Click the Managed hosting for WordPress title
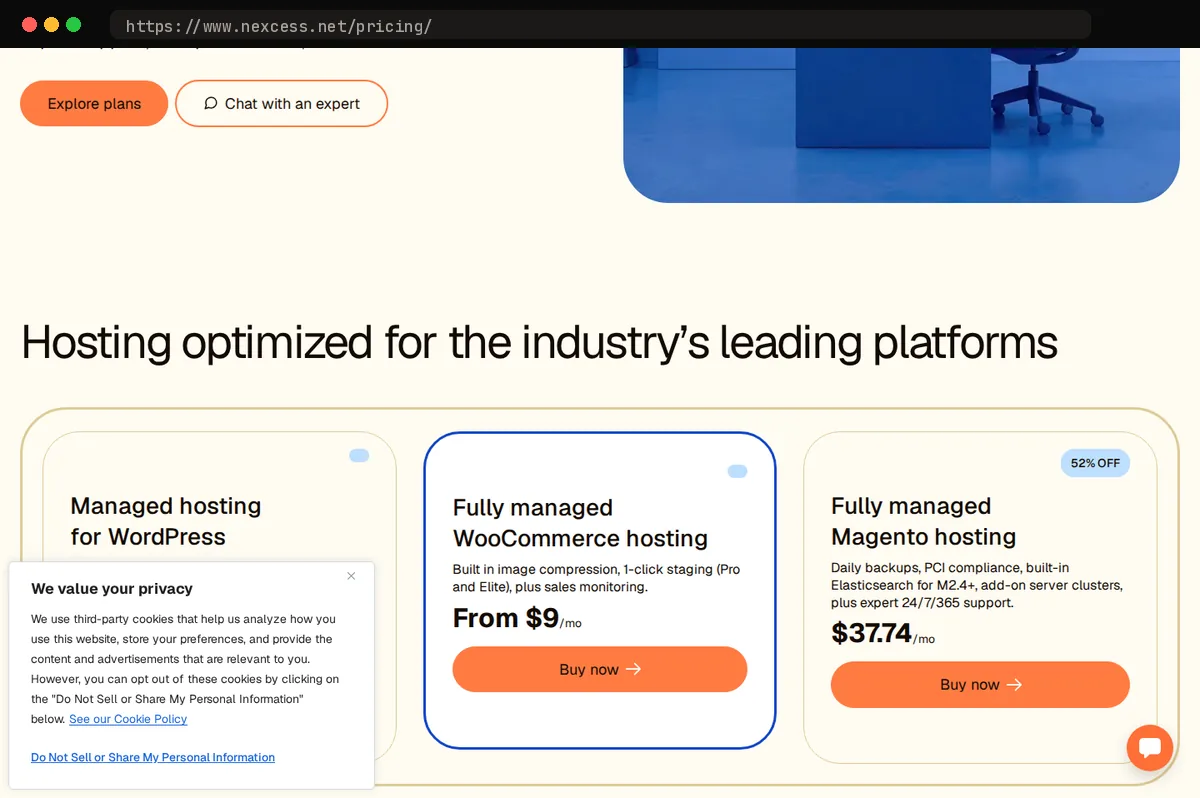The image size is (1200, 798). point(166,521)
